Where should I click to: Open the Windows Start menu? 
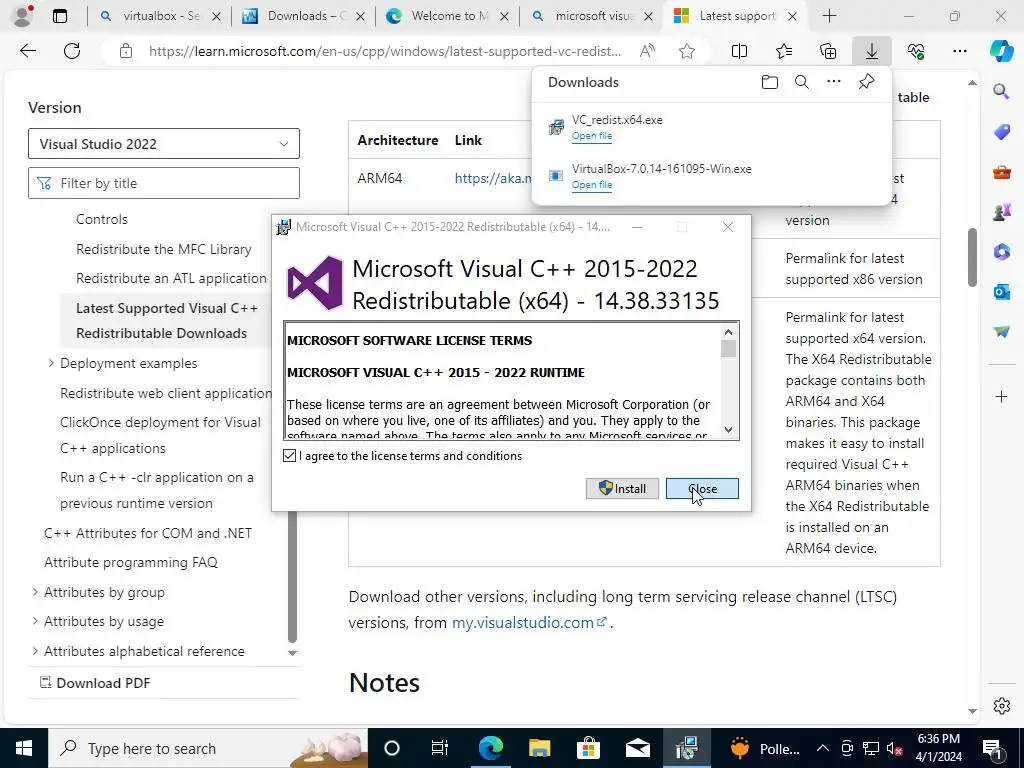24,748
